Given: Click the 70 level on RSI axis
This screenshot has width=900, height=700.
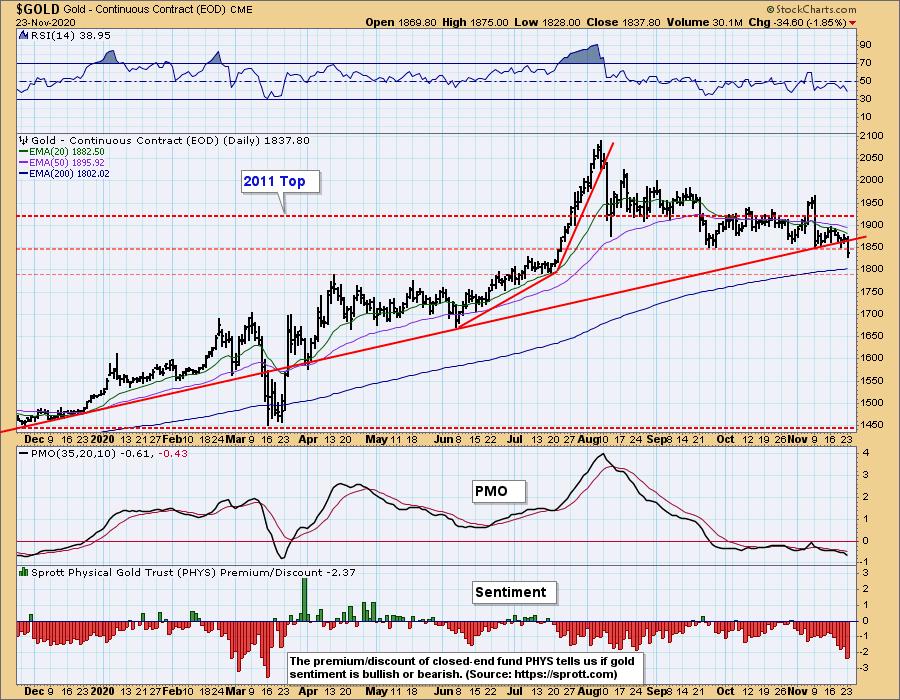Looking at the screenshot, I should (866, 63).
